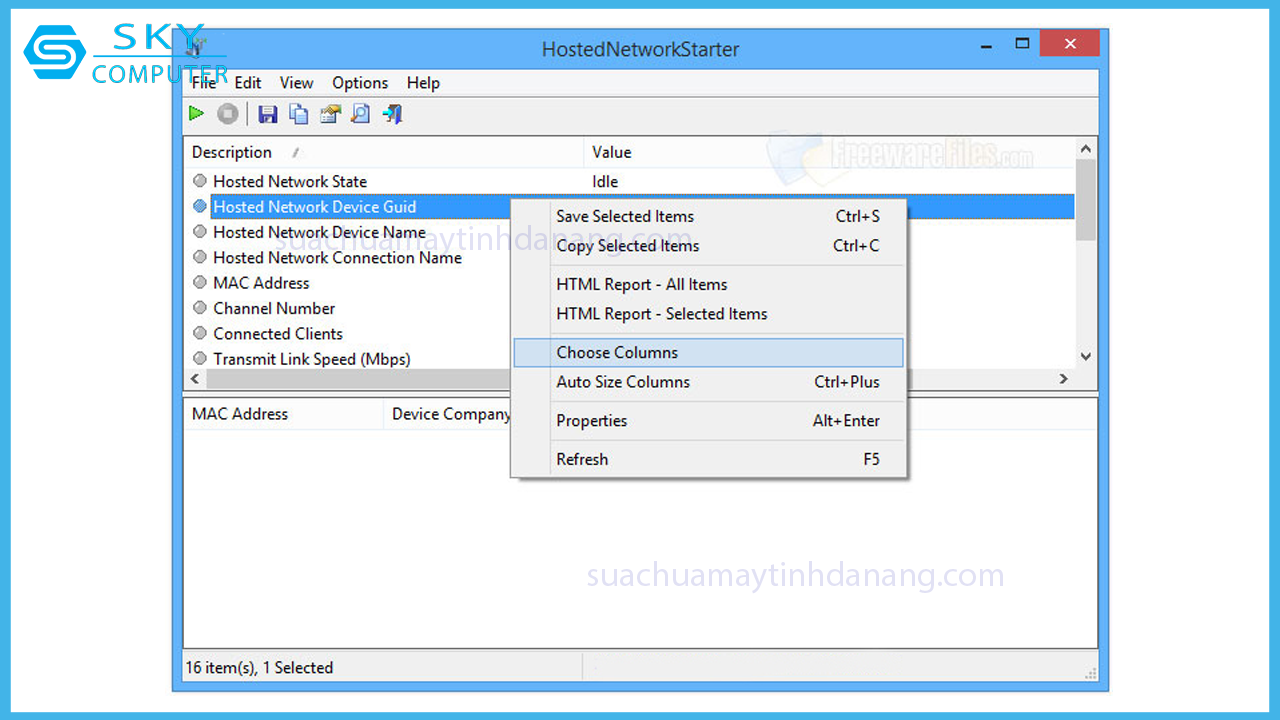This screenshot has width=1280, height=720.
Task: Open the Options menu
Action: point(360,83)
